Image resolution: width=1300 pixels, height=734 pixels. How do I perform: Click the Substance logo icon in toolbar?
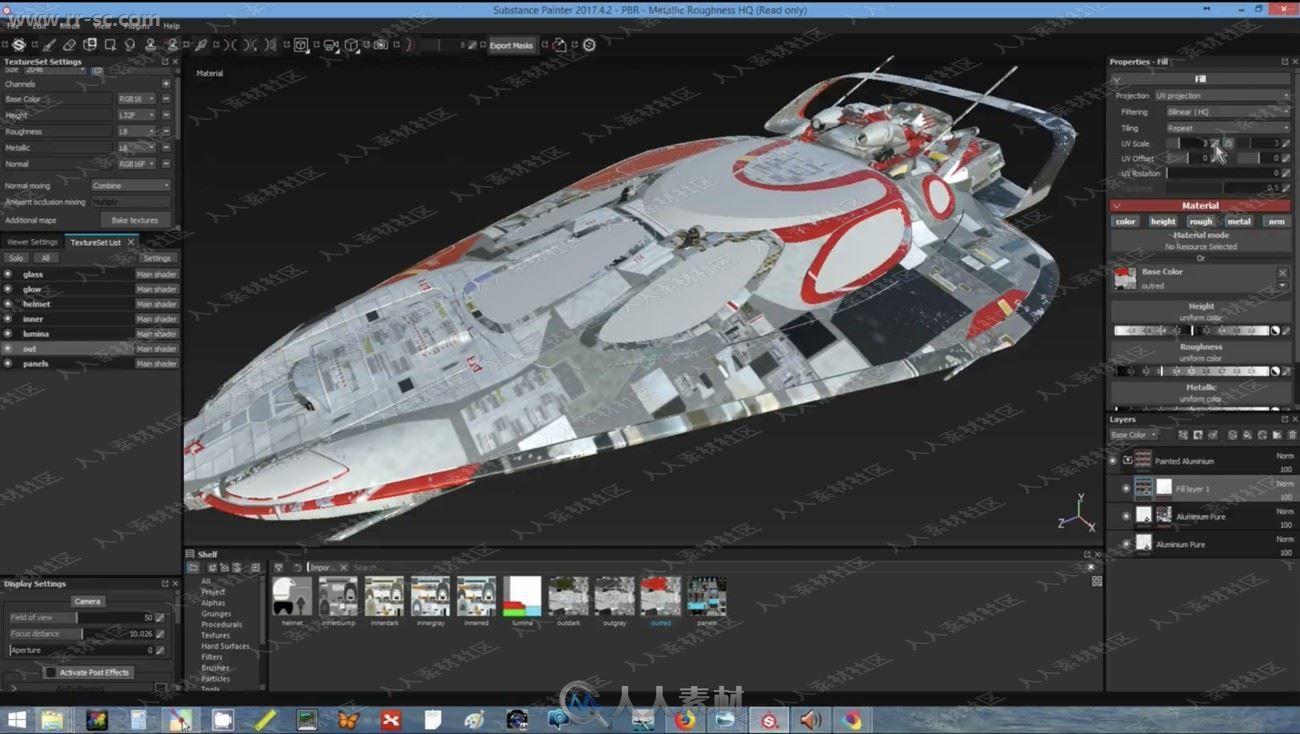click(19, 45)
